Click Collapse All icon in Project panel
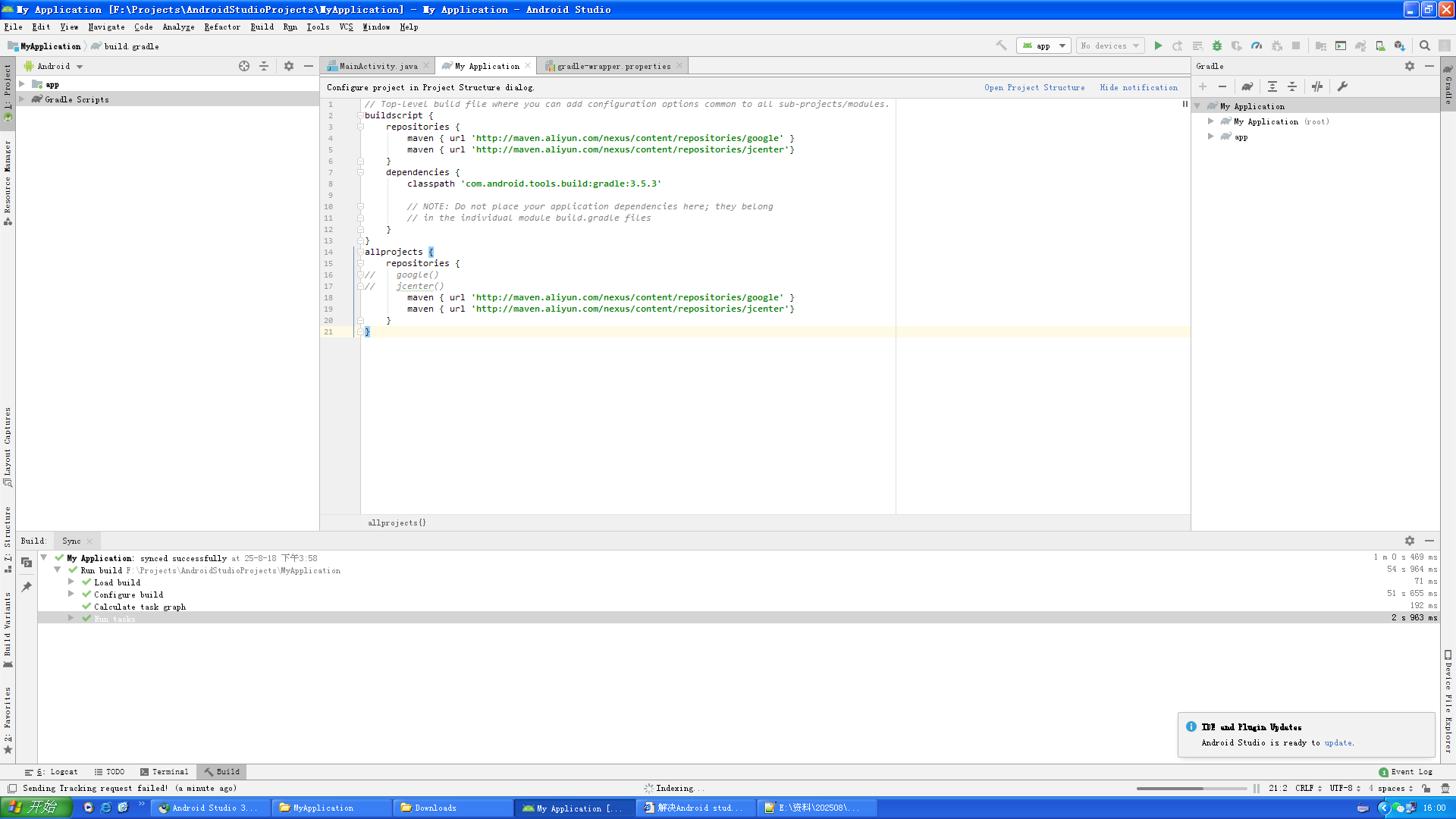Screen dimensions: 1456x819 (264, 66)
